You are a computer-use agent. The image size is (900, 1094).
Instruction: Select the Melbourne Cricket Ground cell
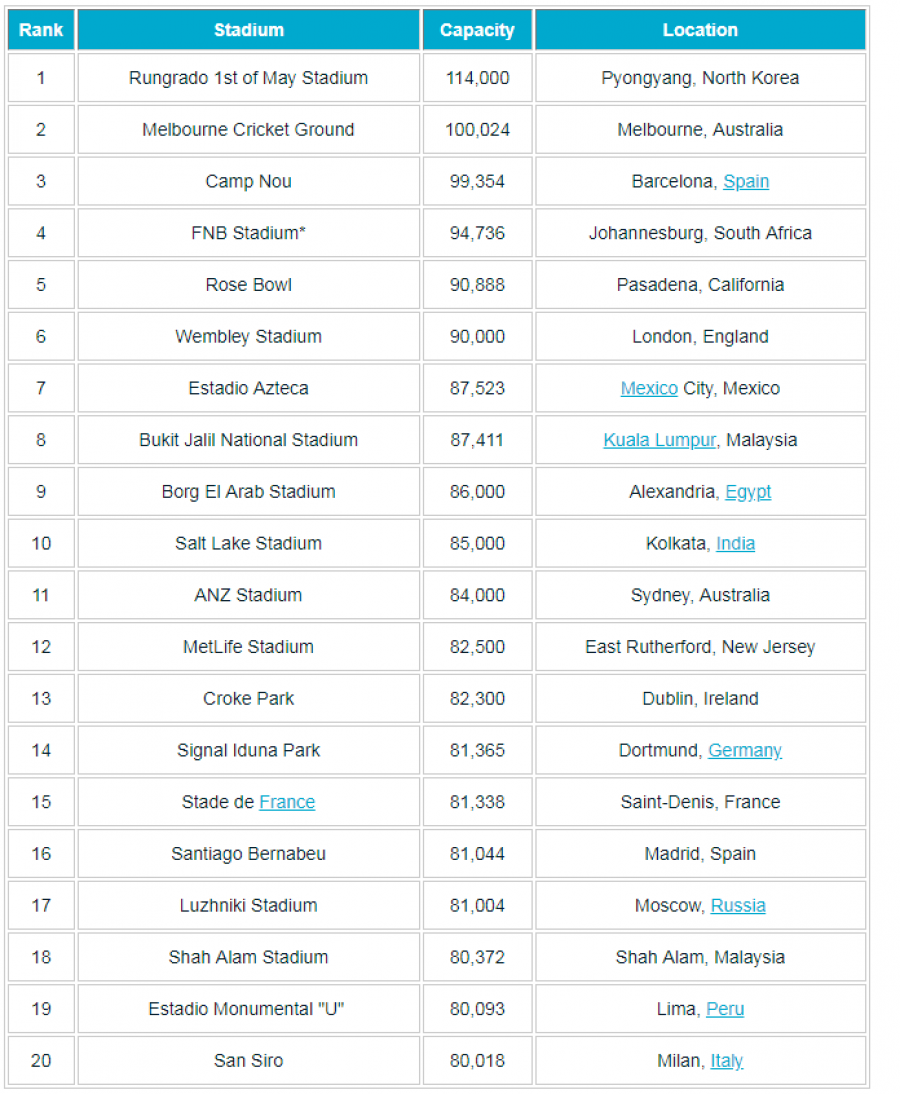coord(249,130)
